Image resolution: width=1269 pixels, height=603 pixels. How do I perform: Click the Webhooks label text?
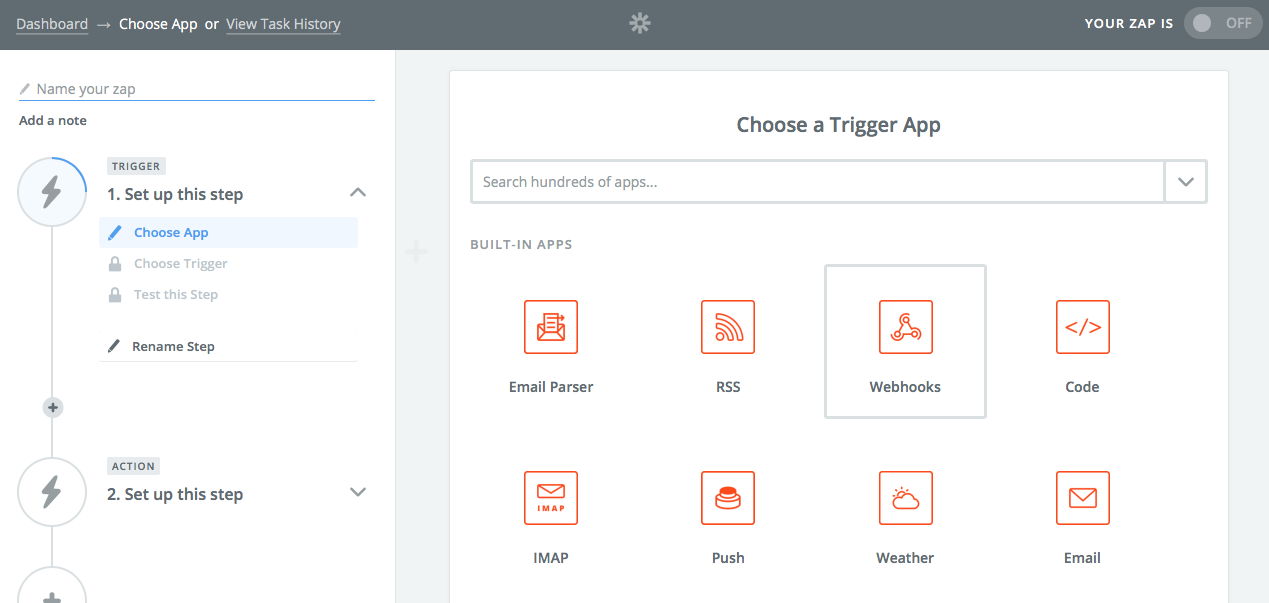tap(905, 387)
